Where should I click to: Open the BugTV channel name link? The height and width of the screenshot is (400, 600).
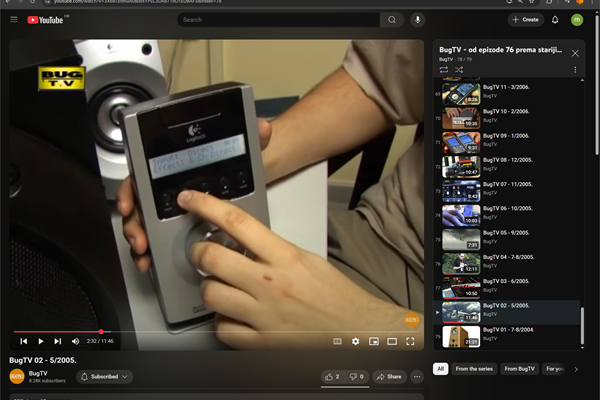[x=38, y=373]
